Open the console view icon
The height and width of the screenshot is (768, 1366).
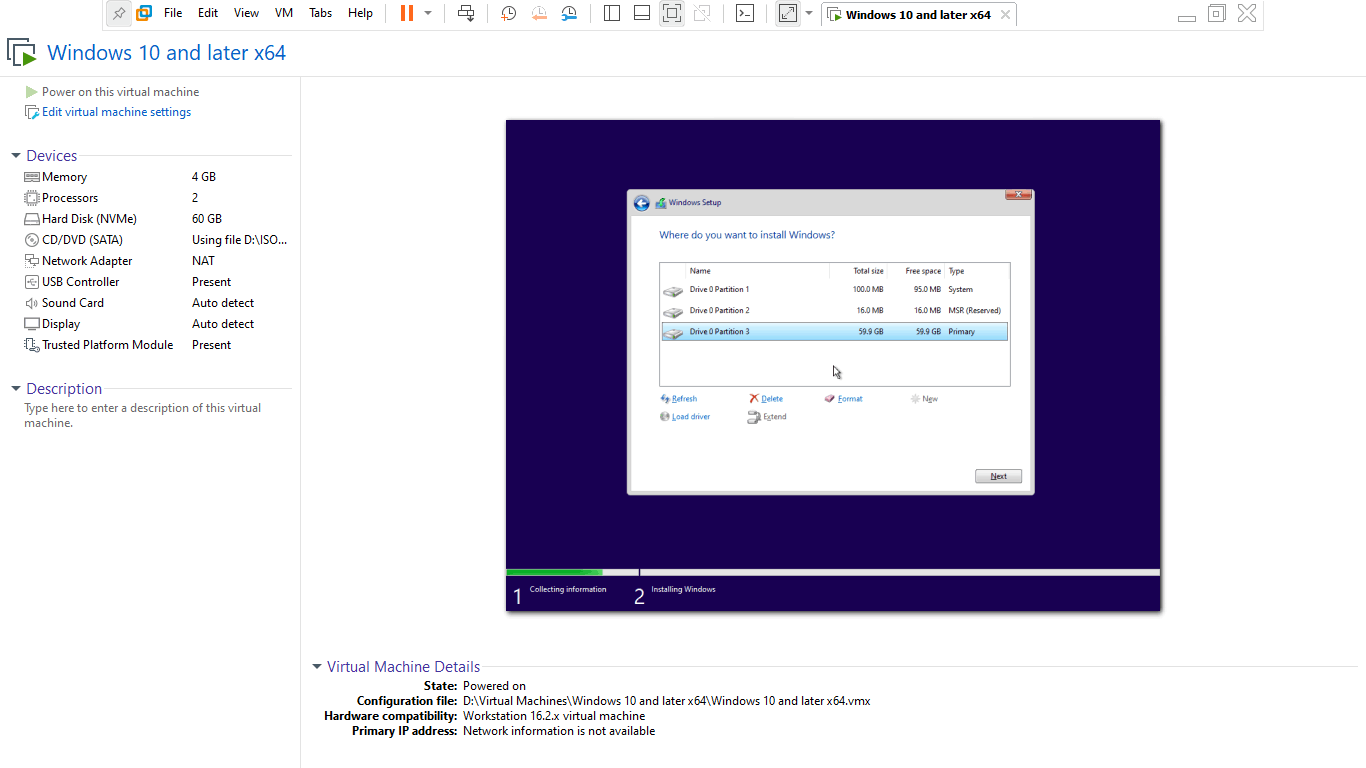[745, 14]
